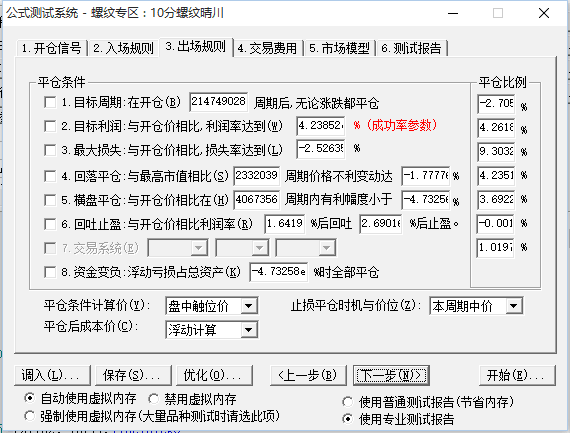Go back with <上一步(B) button
Viewport: 570px width, 433px height.
click(308, 375)
